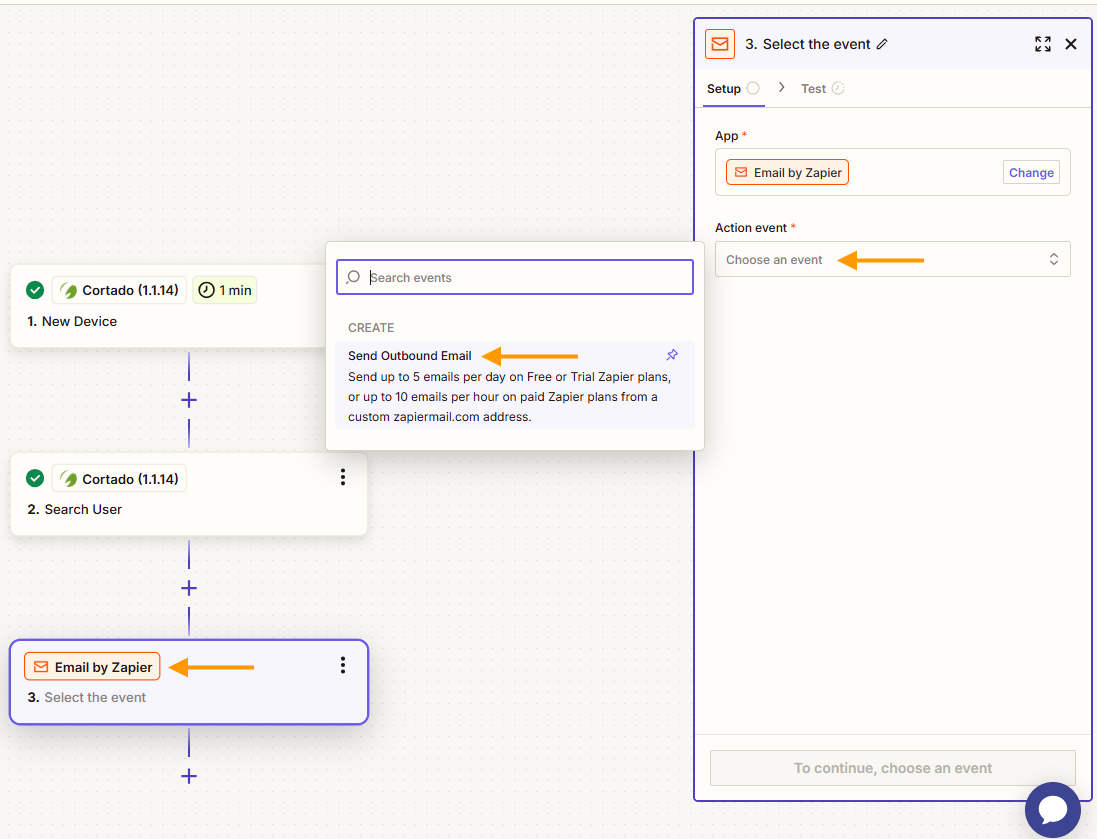The image size is (1097, 839).
Task: Click into the Search events field
Action: coord(515,277)
